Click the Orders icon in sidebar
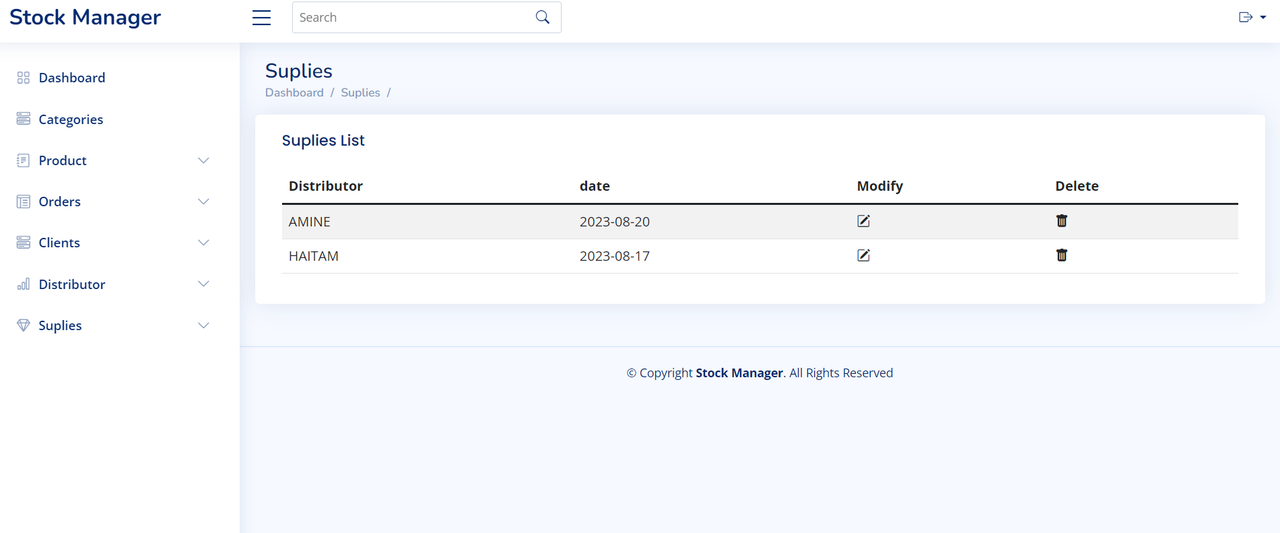 tap(23, 202)
